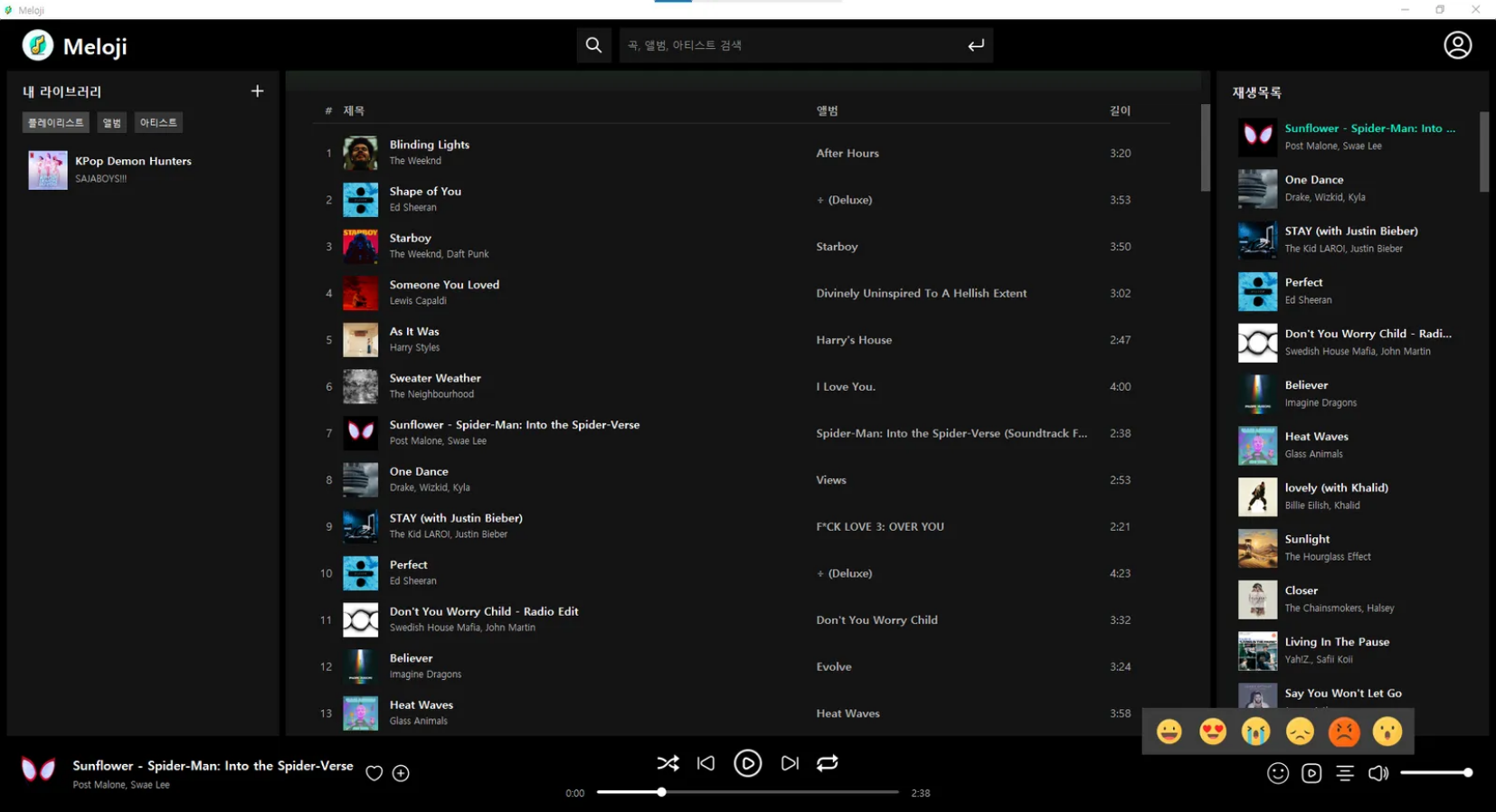Click the Blinding Lights album cover
The height and width of the screenshot is (812, 1496).
[360, 153]
